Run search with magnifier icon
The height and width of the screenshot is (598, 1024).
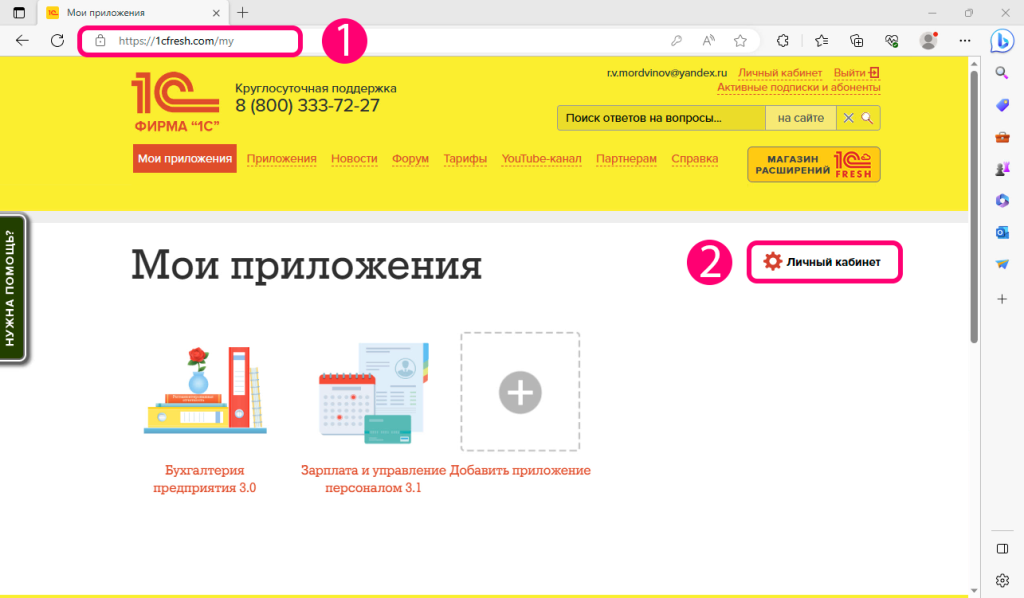(x=867, y=118)
